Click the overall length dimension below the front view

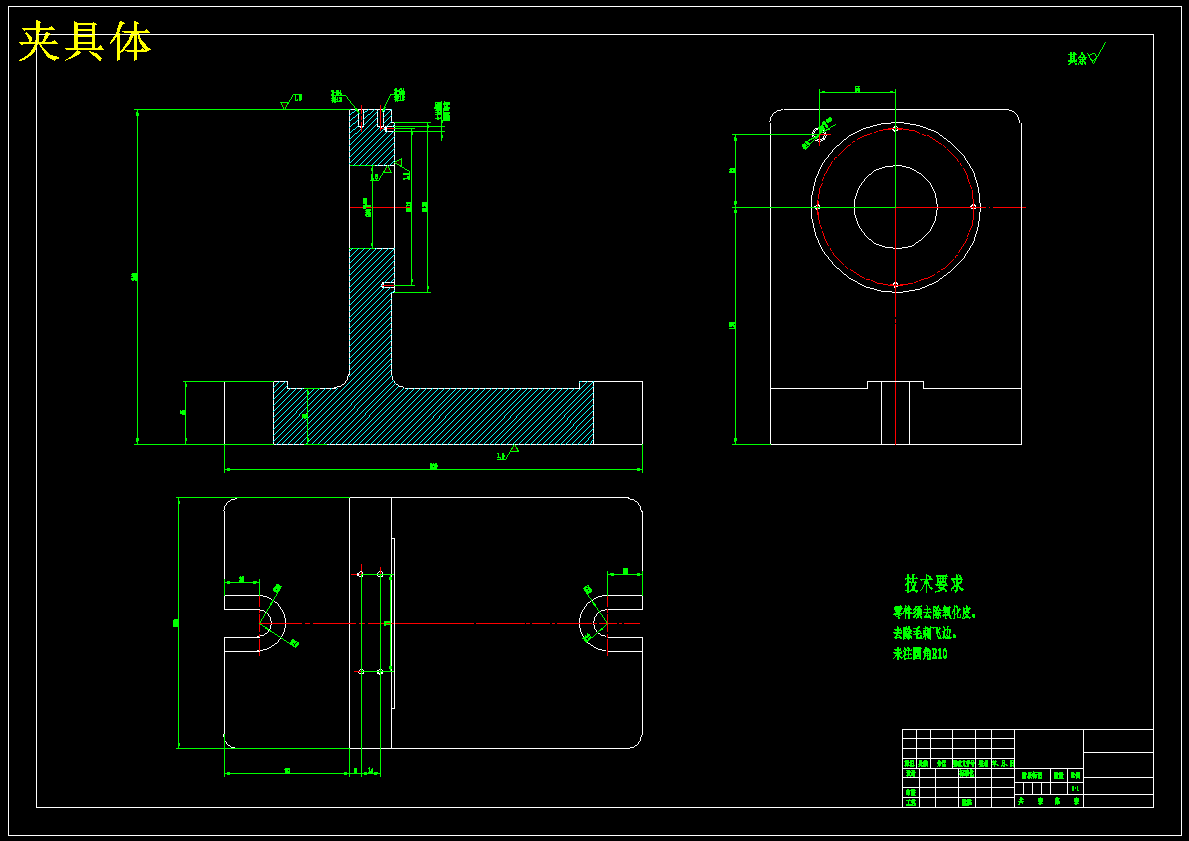[x=434, y=467]
